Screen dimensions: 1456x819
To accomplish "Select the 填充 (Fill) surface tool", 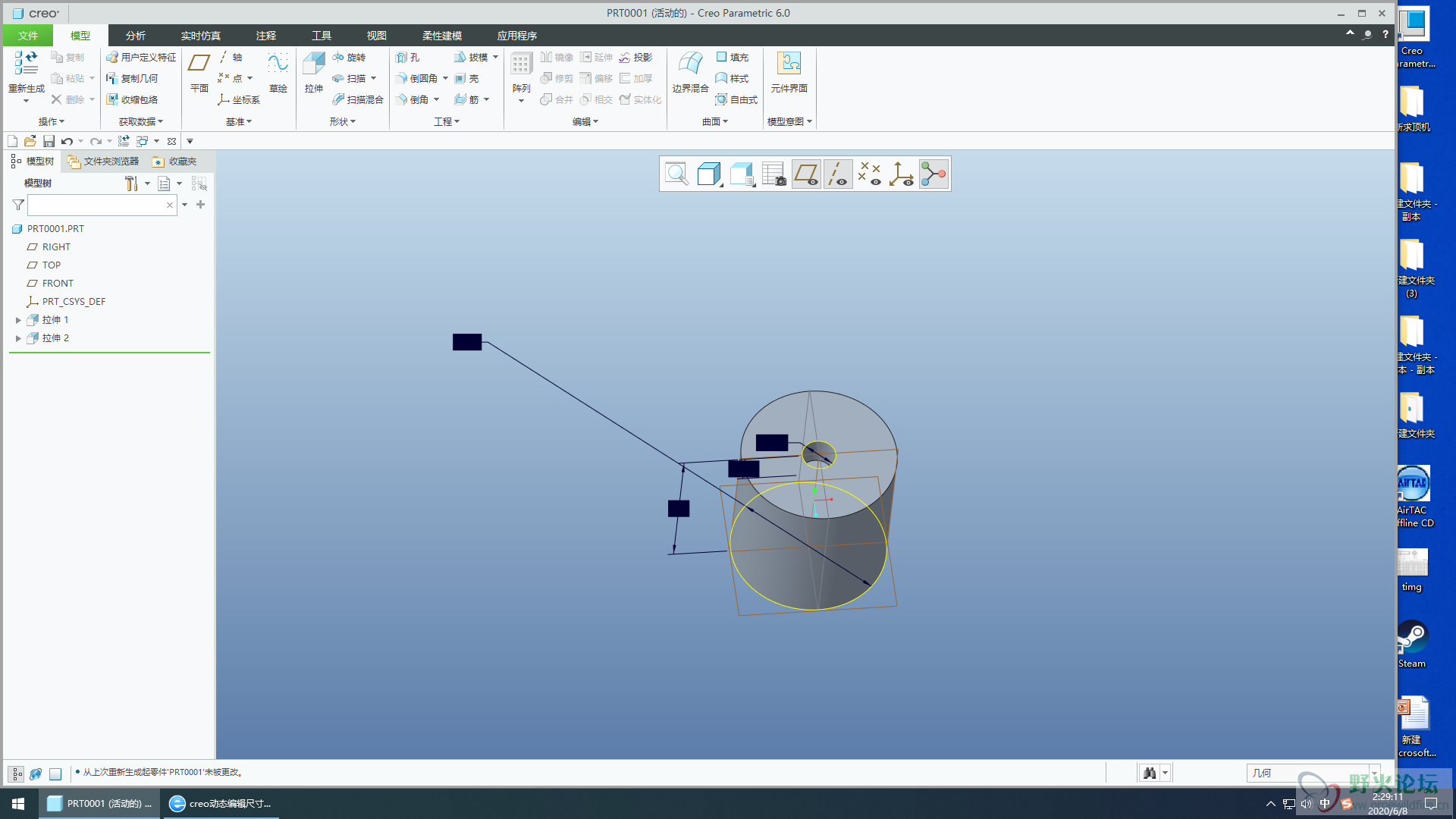I will (733, 57).
